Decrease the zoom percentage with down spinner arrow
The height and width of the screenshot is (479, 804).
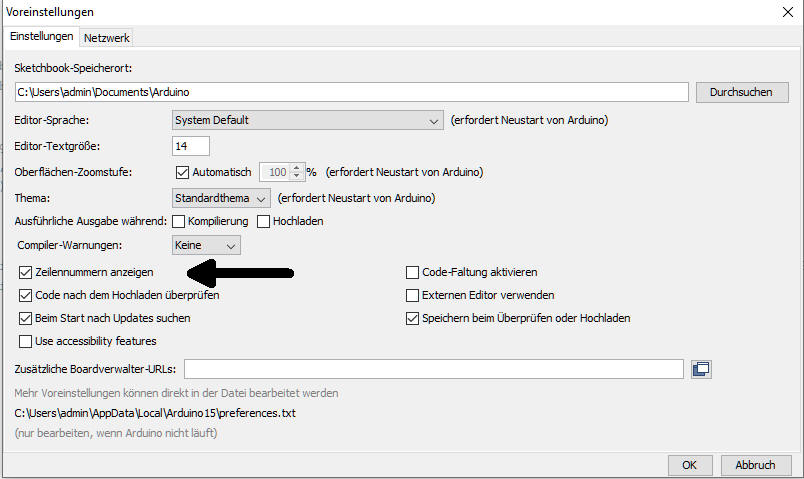(x=296, y=176)
